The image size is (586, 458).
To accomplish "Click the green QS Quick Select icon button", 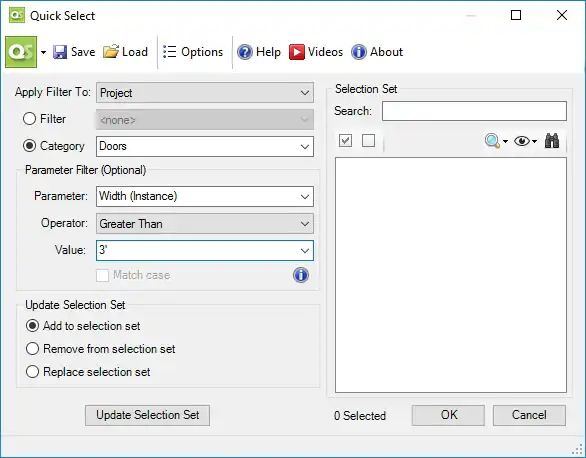I will 21,52.
